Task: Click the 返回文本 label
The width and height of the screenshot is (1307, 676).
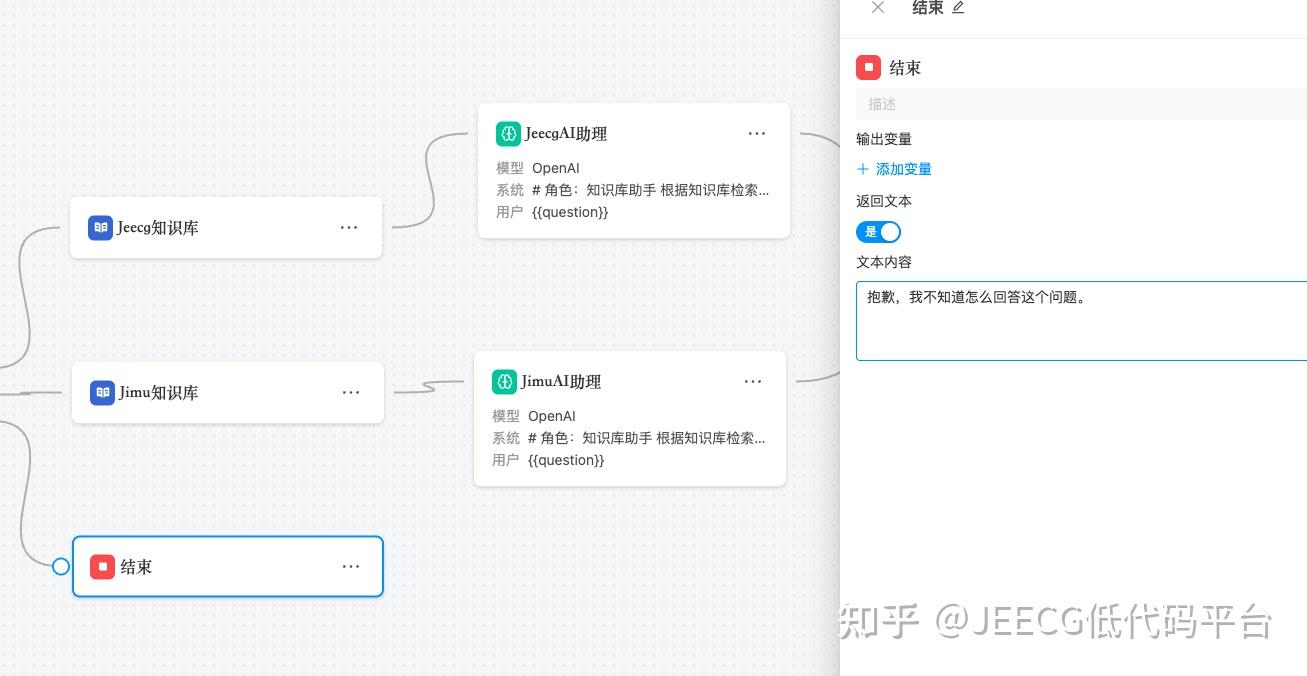Action: [x=884, y=201]
